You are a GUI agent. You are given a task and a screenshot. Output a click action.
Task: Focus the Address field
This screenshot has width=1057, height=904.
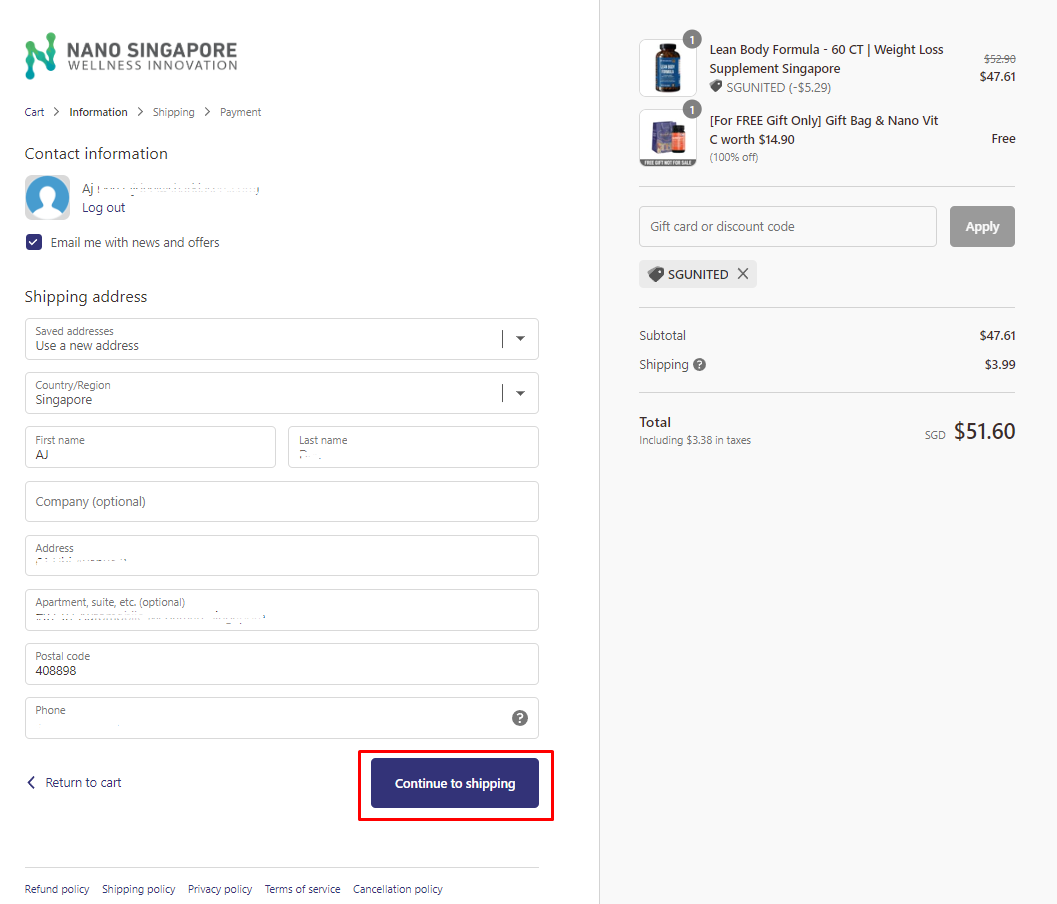click(x=282, y=555)
